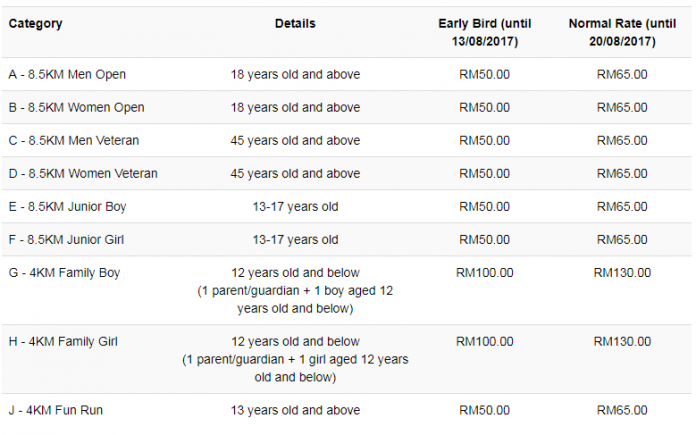This screenshot has height=435, width=696.
Task: Click G - 4KM Family Boy category
Action: (64, 273)
